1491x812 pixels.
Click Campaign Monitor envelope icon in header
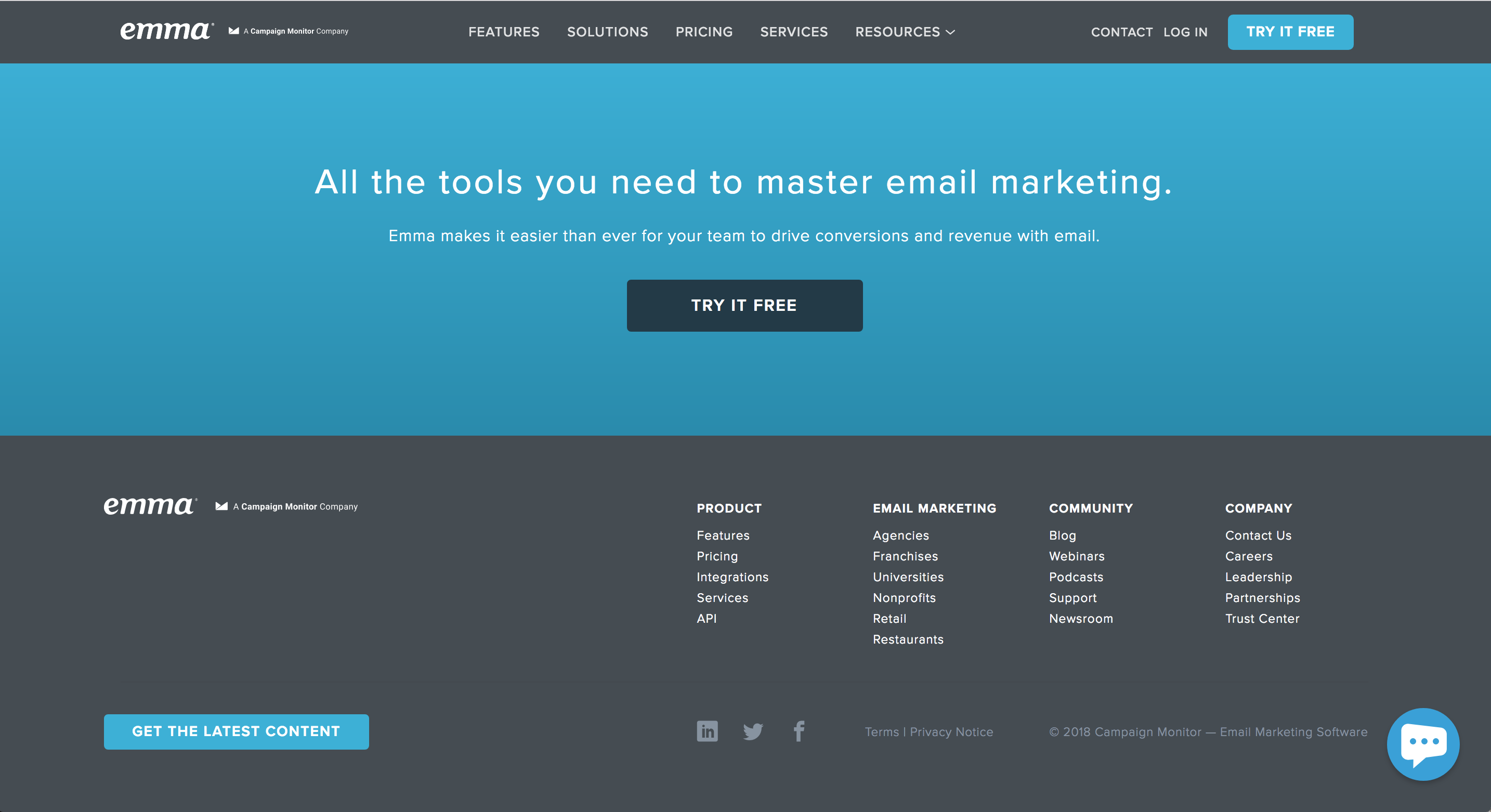coord(234,31)
